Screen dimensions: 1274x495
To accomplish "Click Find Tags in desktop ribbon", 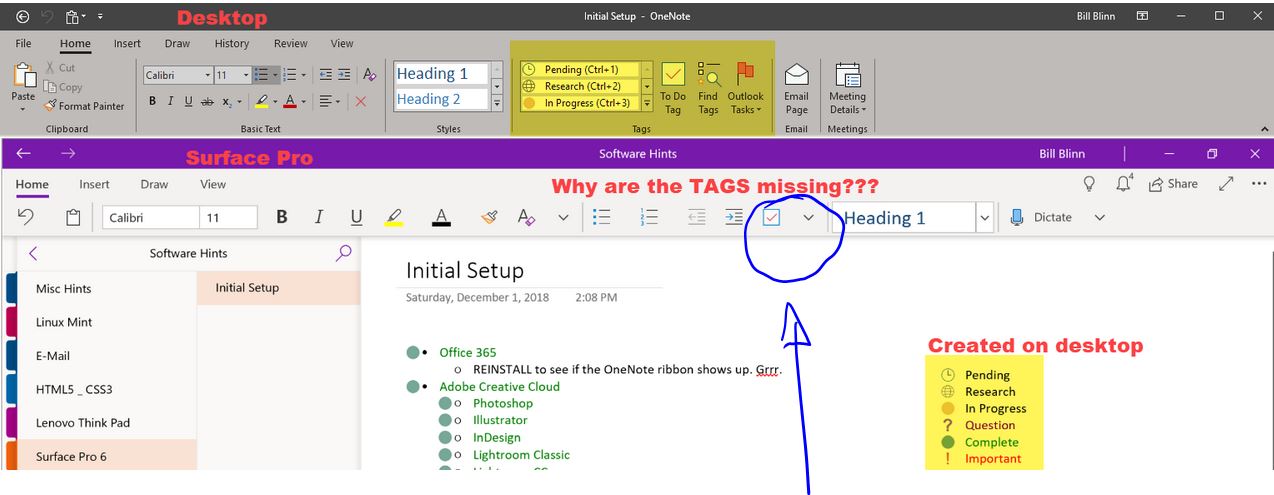I will pyautogui.click(x=708, y=88).
